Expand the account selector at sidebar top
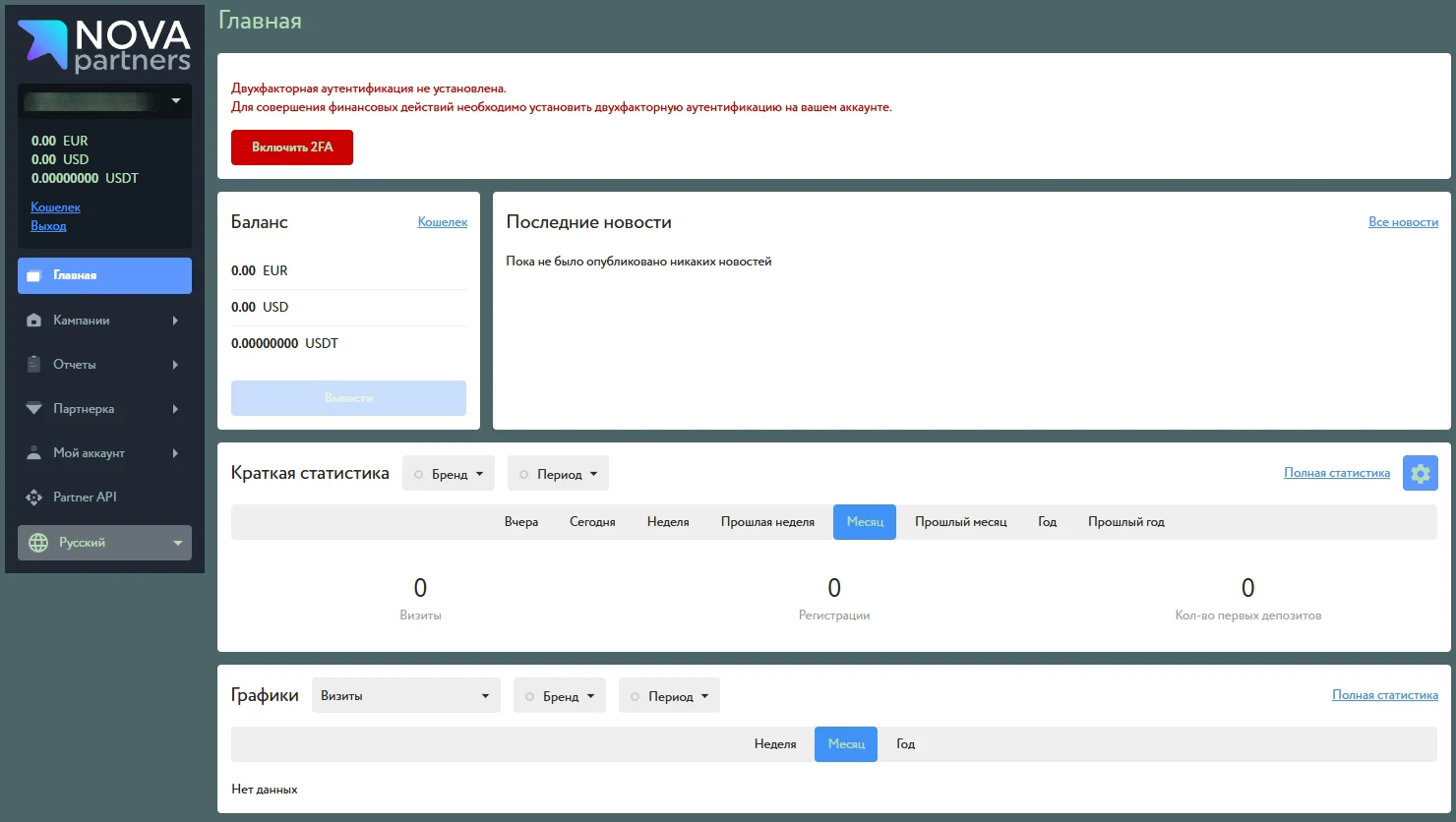The height and width of the screenshot is (822, 1456). [103, 100]
